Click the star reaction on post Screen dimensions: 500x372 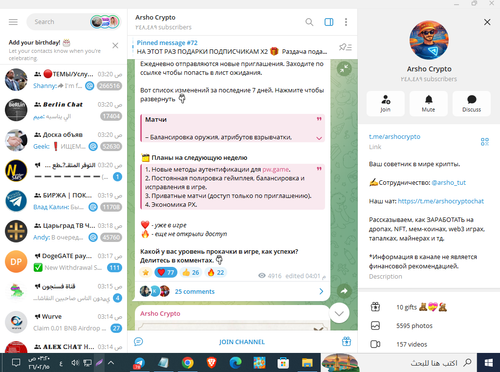(146, 272)
